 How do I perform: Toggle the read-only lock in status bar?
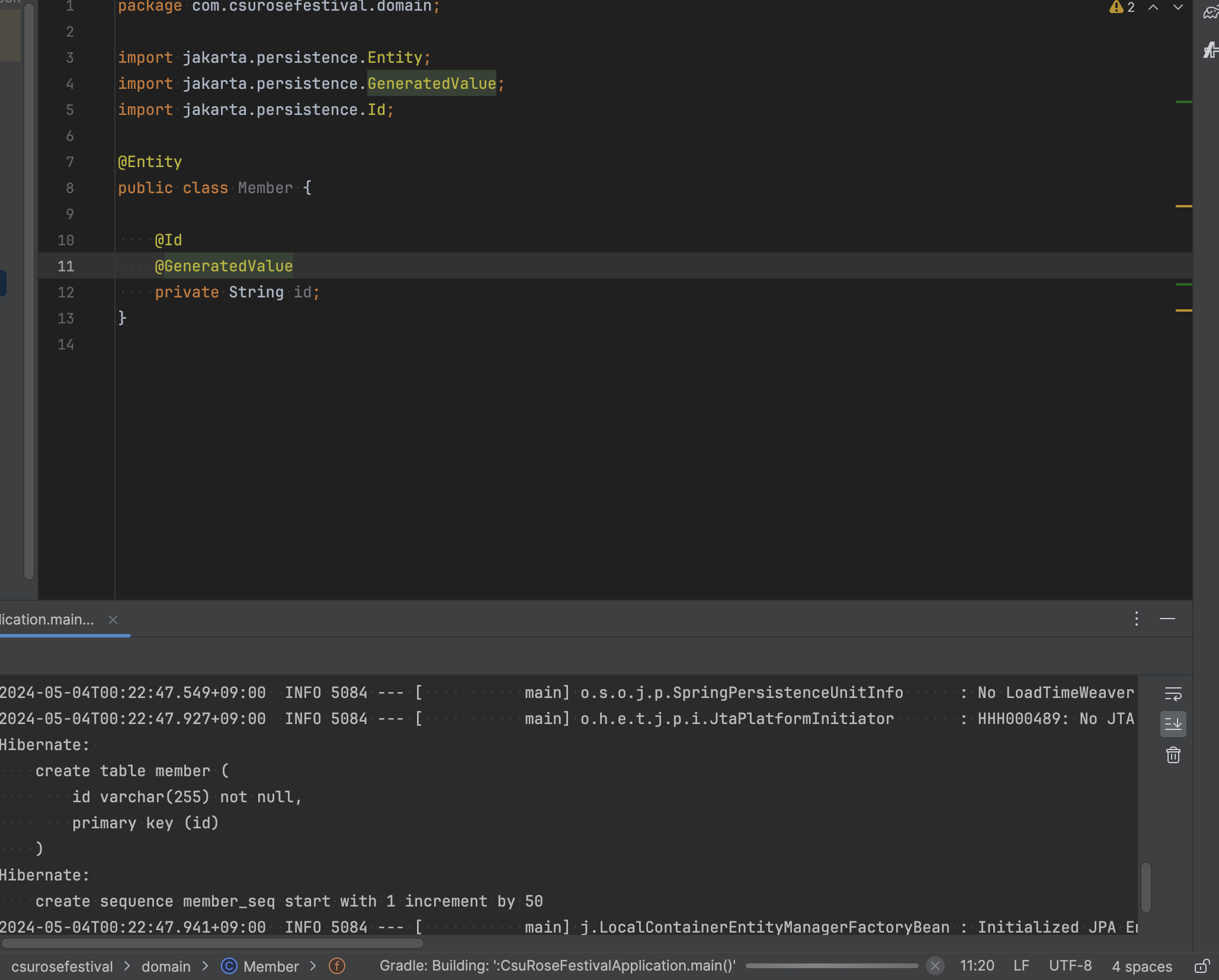pyautogui.click(x=1201, y=966)
